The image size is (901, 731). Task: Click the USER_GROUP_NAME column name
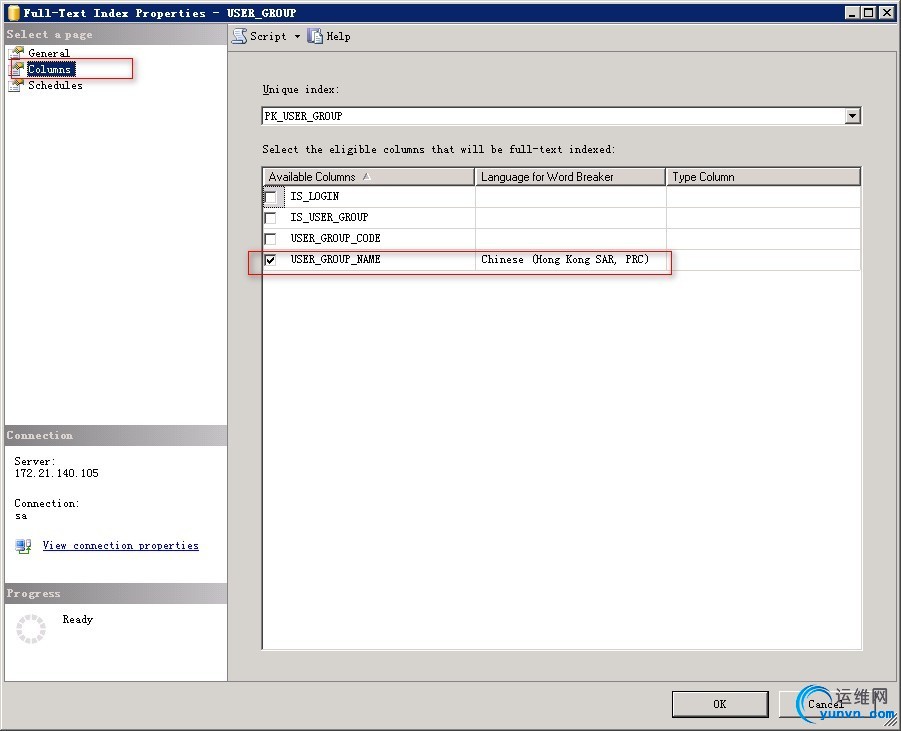point(336,260)
